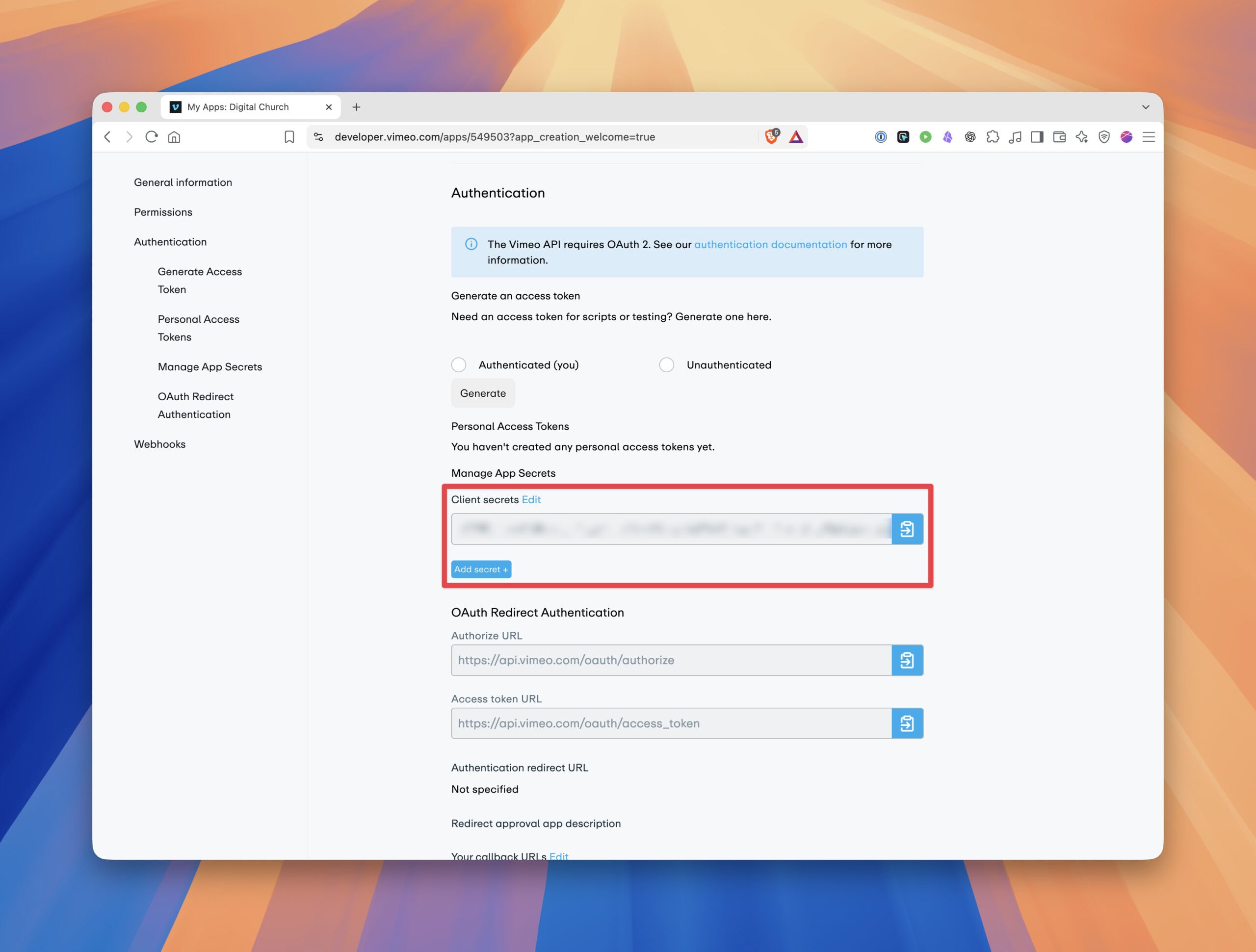Open the browser hamburger menu
1256x952 pixels.
click(1149, 137)
